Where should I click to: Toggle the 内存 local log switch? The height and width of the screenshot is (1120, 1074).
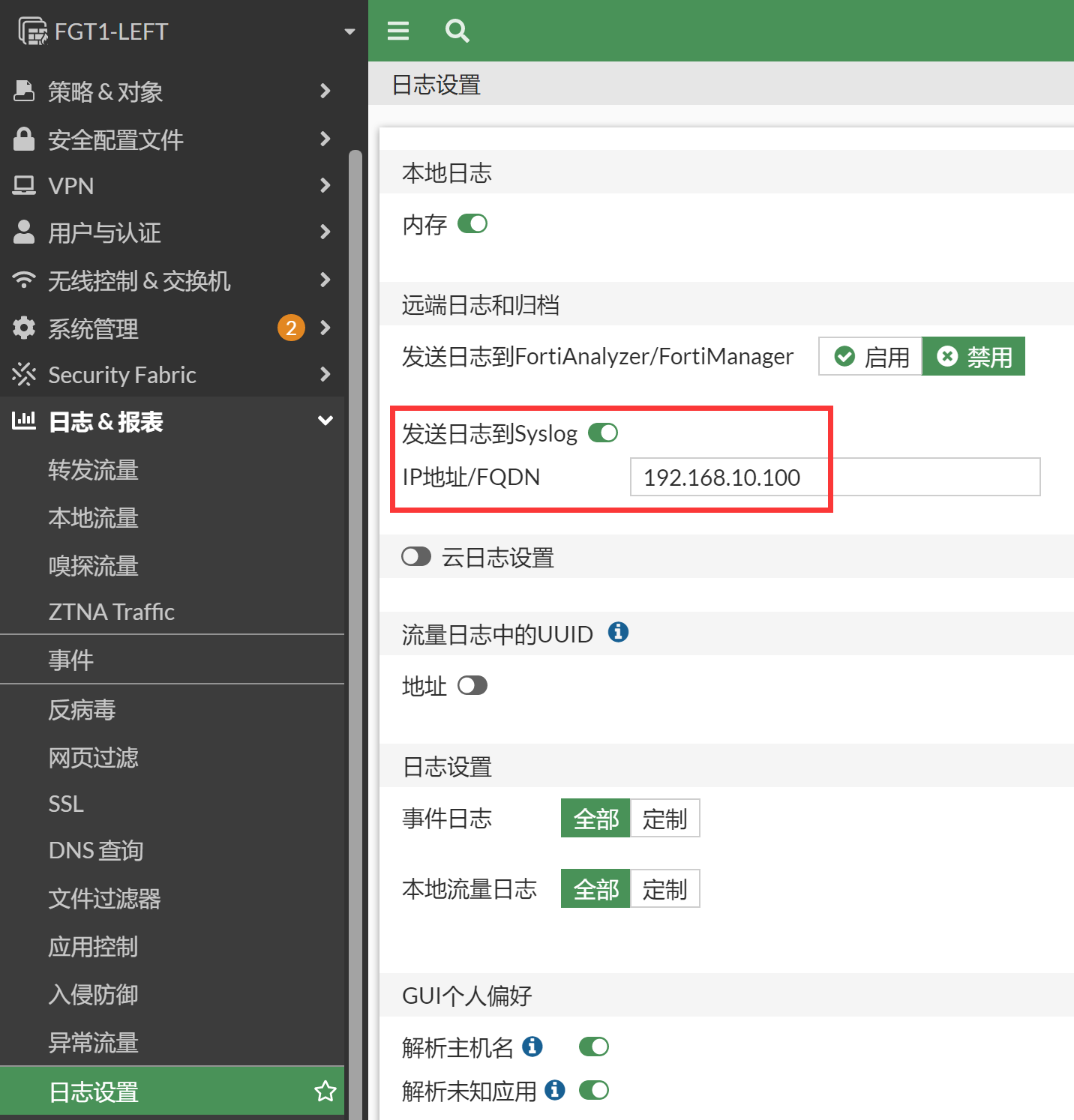pyautogui.click(x=472, y=224)
